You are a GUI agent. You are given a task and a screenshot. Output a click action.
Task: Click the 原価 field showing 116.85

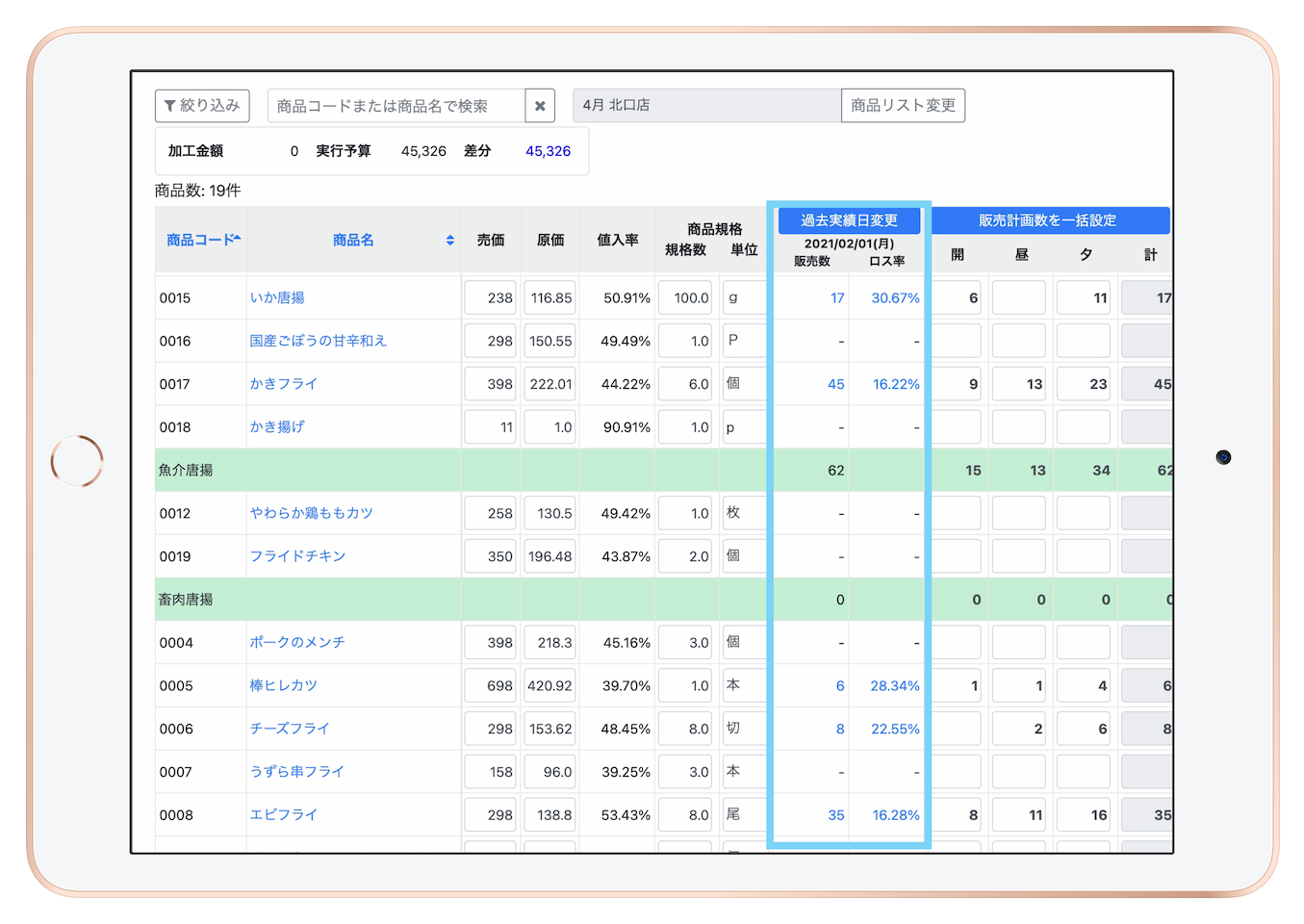pyautogui.click(x=550, y=297)
